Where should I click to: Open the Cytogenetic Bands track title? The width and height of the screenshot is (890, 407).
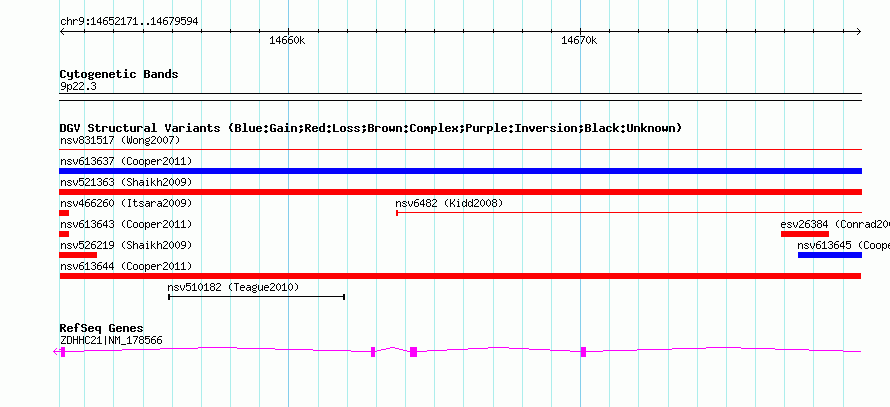click(119, 74)
